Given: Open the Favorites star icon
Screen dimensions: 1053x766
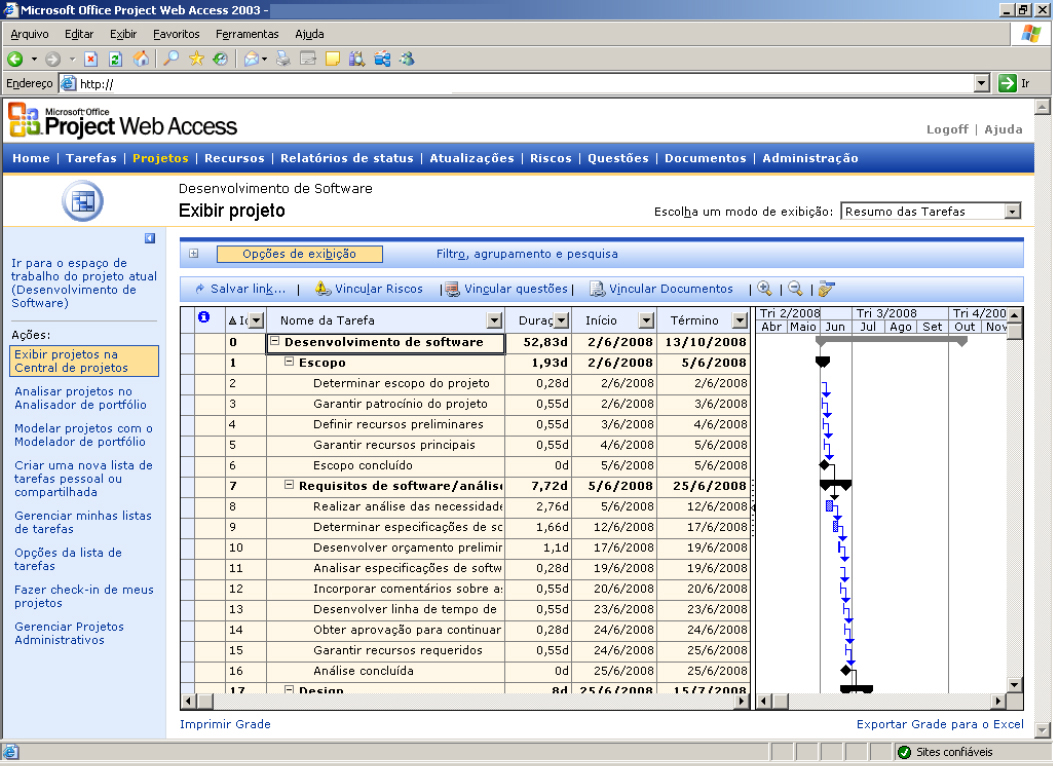Looking at the screenshot, I should [x=196, y=59].
